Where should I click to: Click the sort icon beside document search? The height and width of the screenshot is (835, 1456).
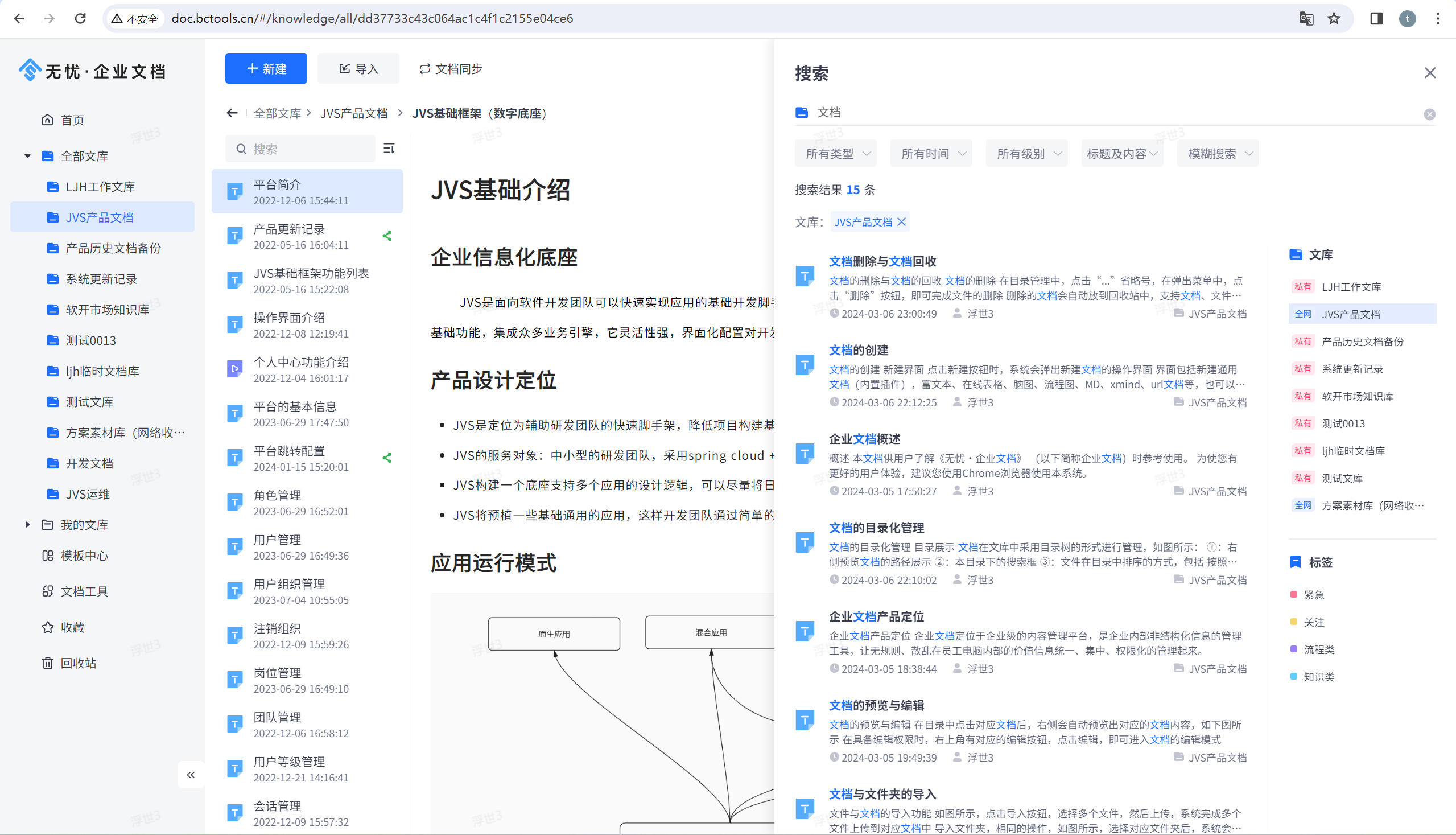(389, 149)
